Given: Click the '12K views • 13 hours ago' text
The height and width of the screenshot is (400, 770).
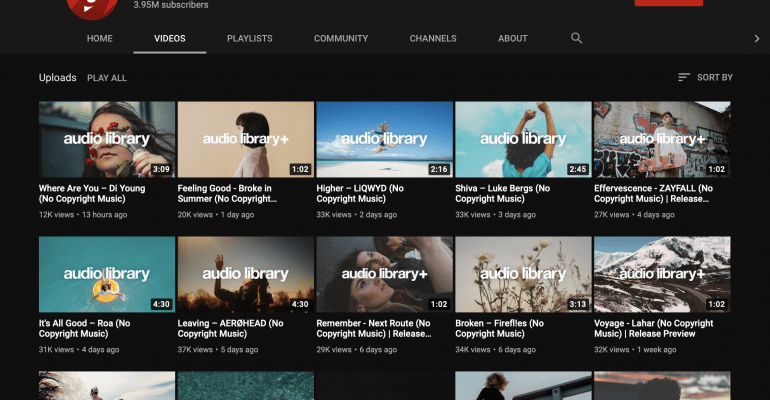Looking at the screenshot, I should tap(83, 214).
